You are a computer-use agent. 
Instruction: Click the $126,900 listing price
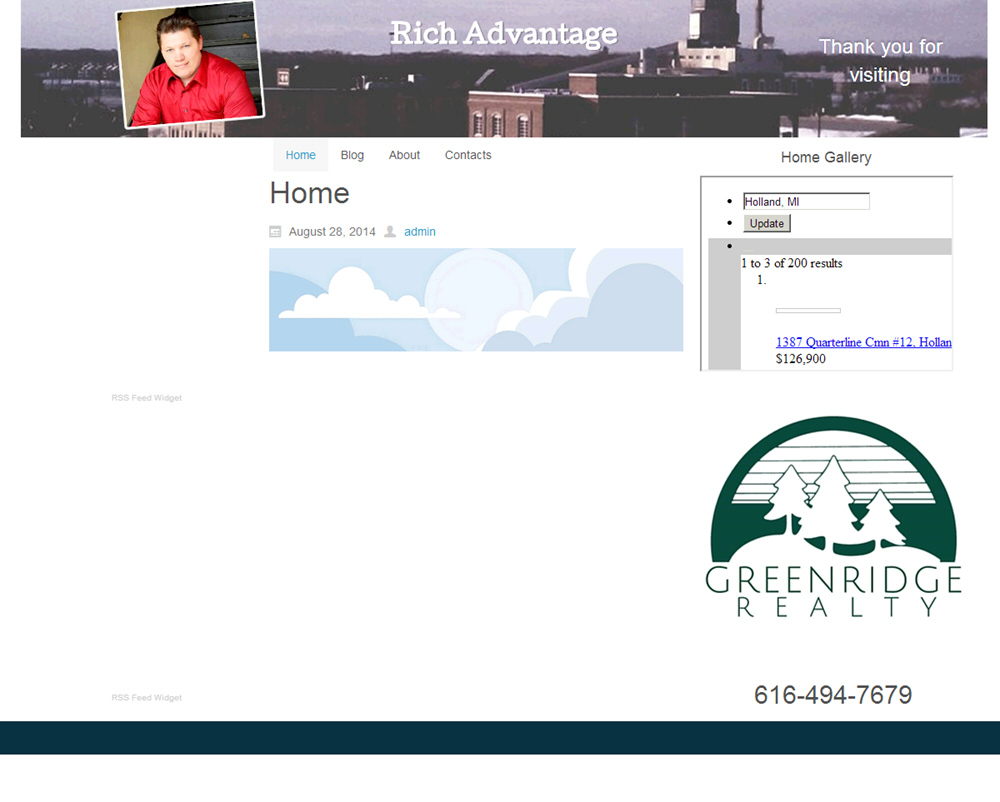[800, 359]
